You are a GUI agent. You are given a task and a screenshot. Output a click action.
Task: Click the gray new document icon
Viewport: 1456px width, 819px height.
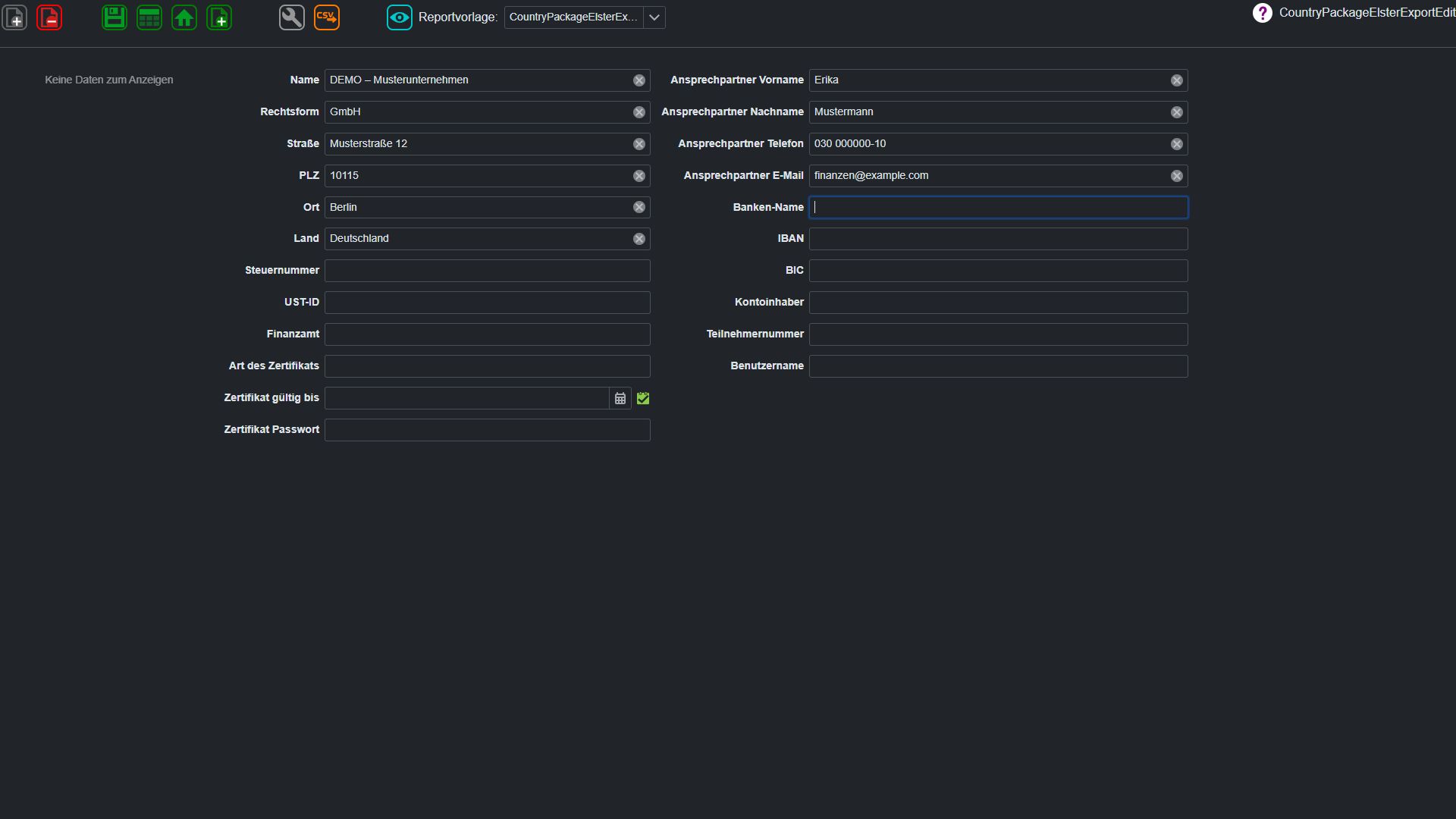[15, 17]
